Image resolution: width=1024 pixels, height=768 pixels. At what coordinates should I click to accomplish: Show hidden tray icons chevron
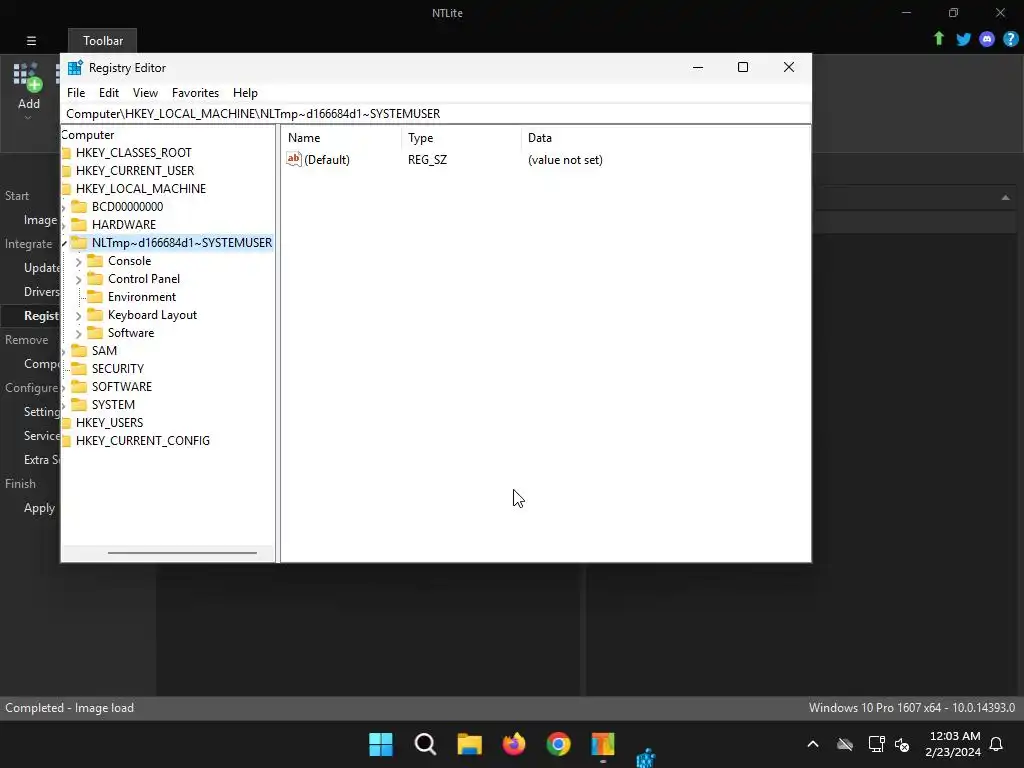tap(813, 744)
